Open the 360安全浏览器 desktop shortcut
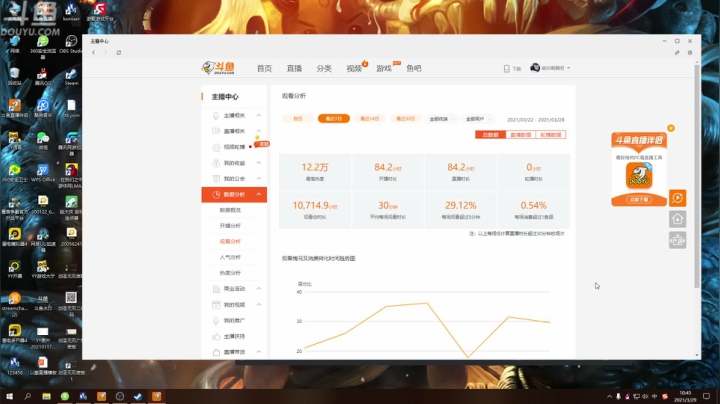720x404 pixels. pos(43,47)
